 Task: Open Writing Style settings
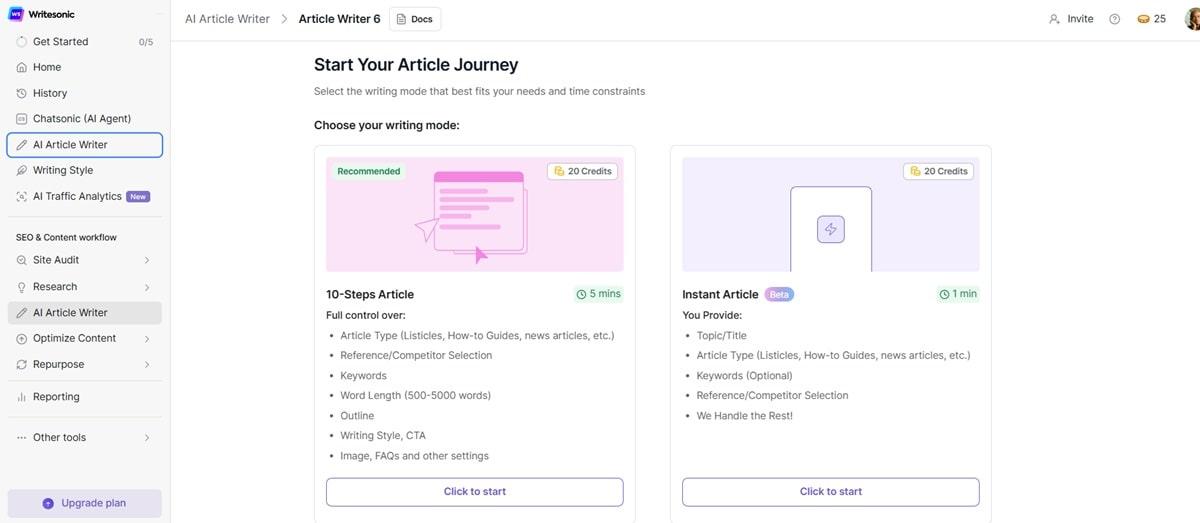85,171
